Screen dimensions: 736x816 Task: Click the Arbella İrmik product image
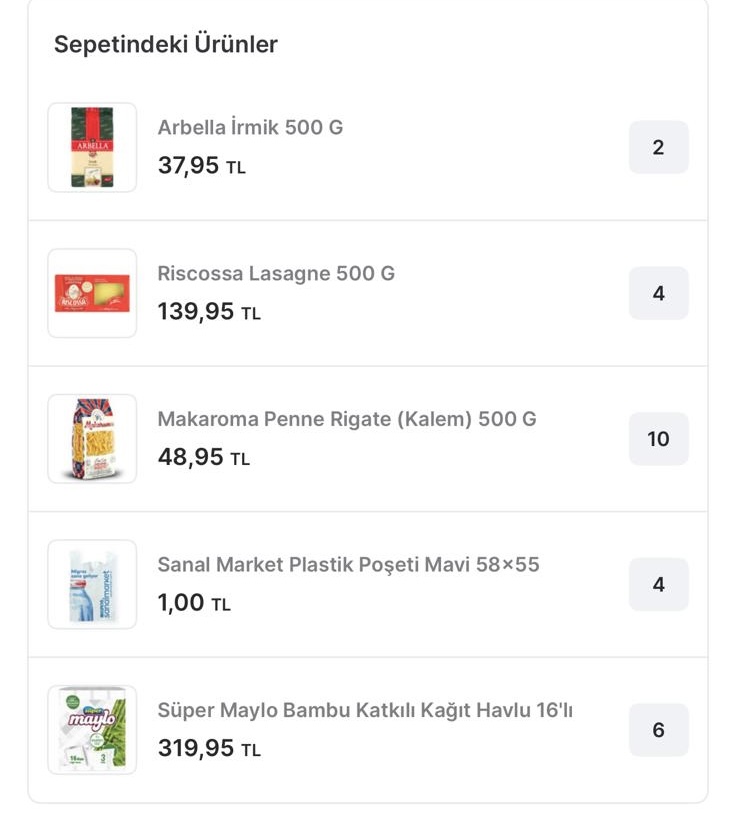pyautogui.click(x=92, y=148)
